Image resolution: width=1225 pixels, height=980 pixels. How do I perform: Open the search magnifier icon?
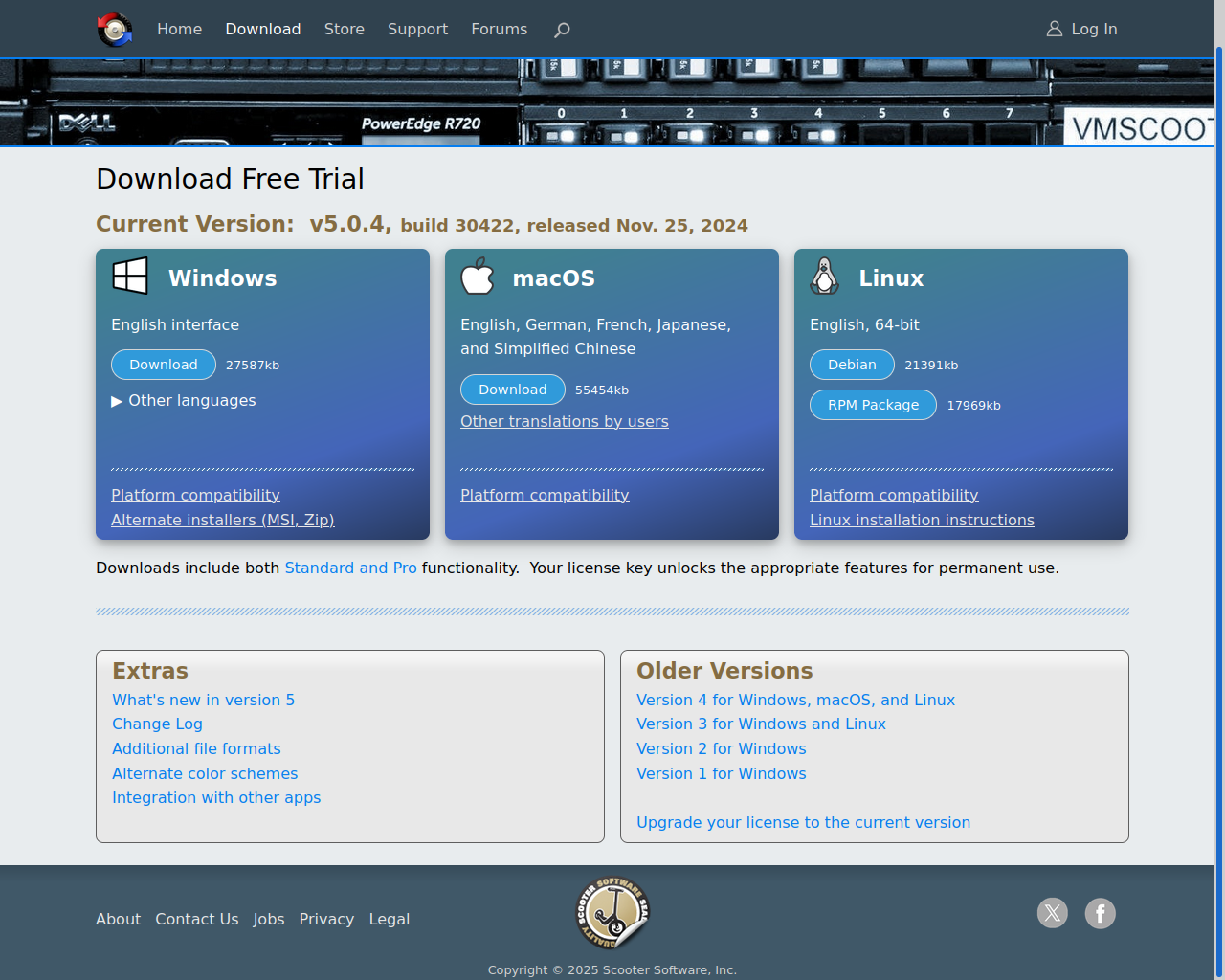[562, 30]
